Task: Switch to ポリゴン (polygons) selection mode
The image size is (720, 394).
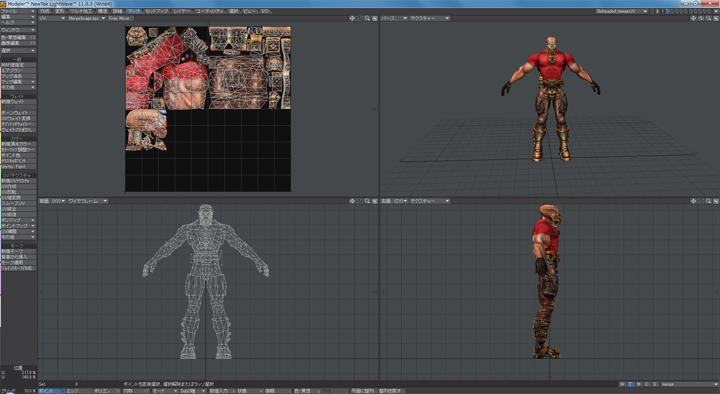Action: 107,391
